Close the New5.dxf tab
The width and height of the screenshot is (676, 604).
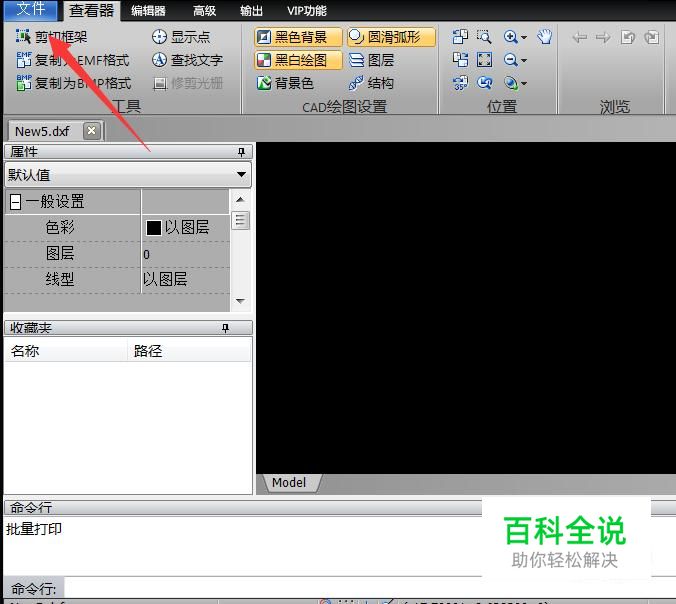click(91, 131)
